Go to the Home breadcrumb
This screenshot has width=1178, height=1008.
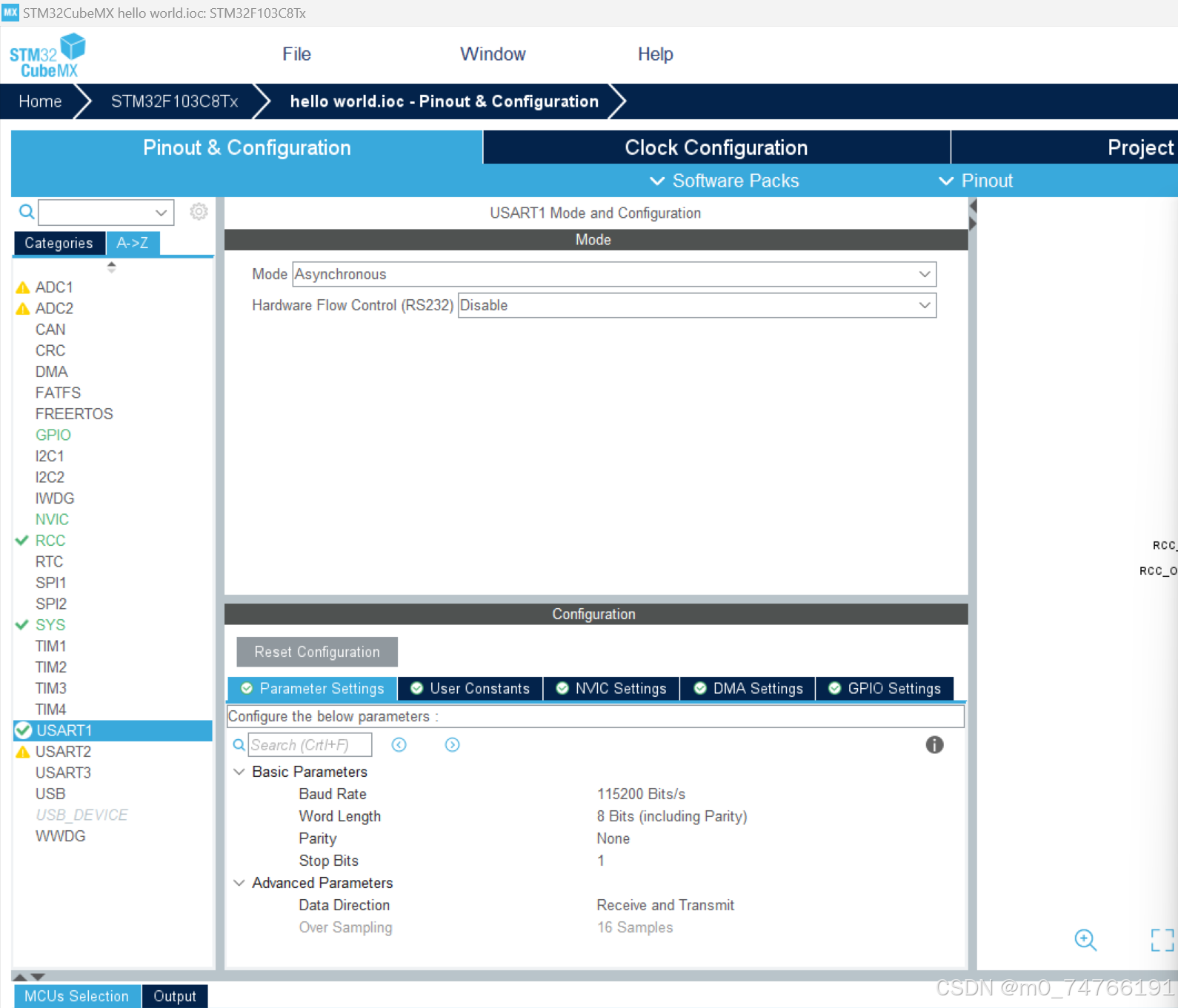click(40, 101)
